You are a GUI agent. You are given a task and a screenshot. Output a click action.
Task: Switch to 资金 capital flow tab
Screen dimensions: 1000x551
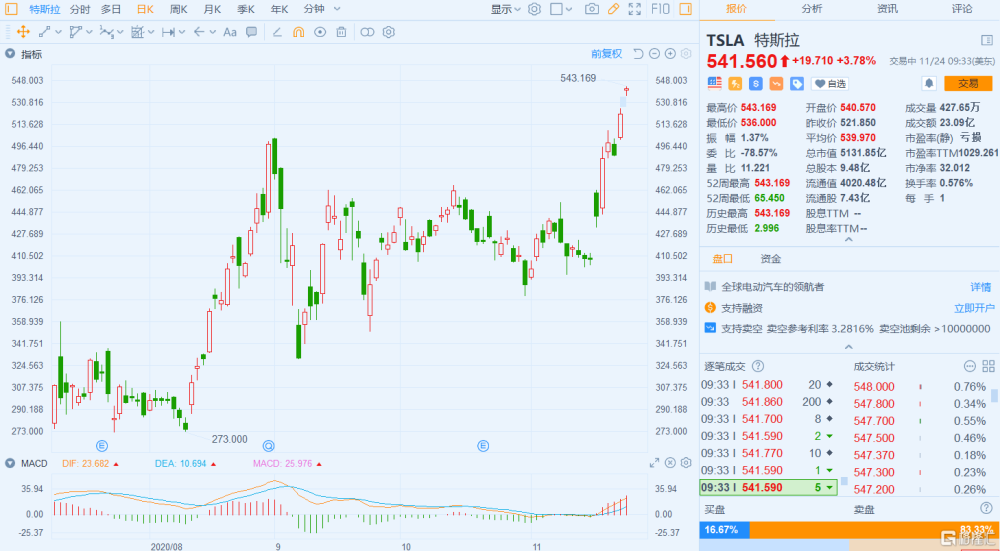click(771, 258)
